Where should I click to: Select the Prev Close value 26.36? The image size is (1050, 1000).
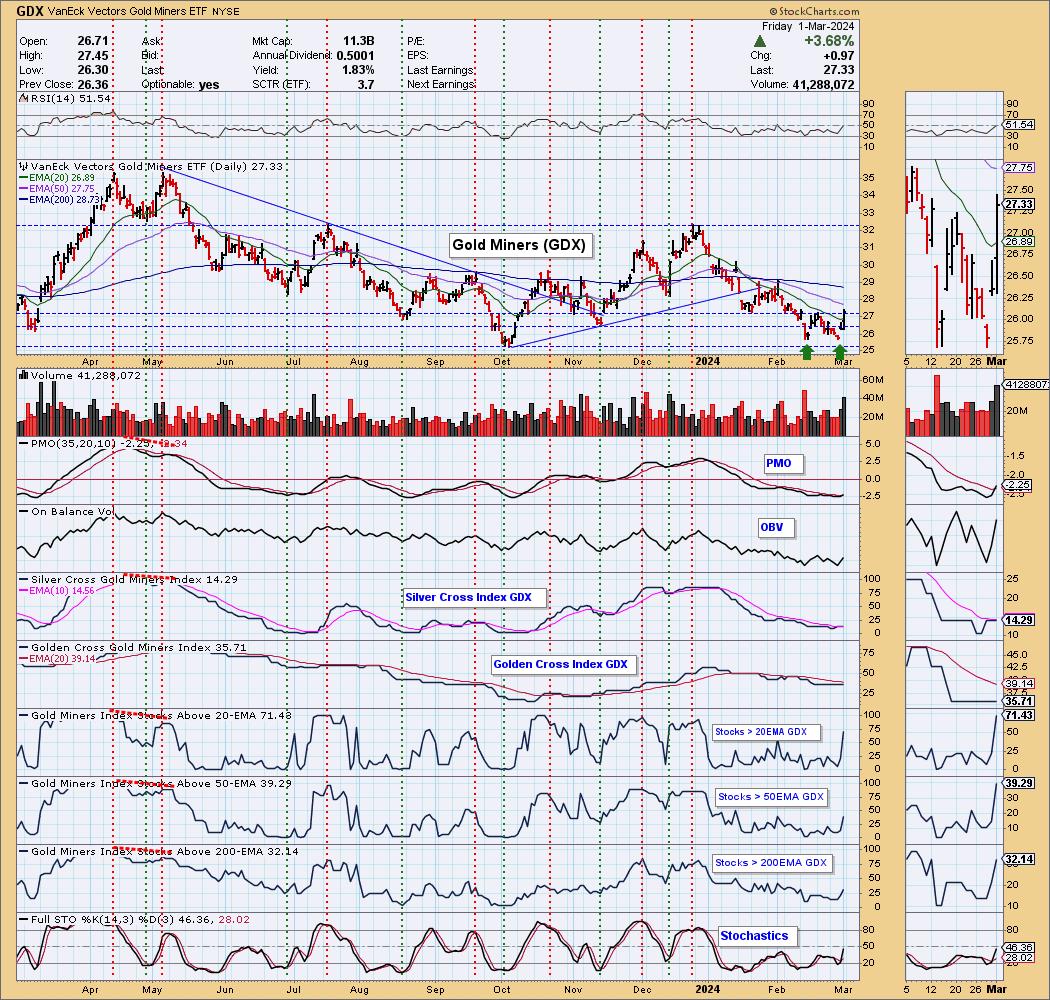coord(92,84)
